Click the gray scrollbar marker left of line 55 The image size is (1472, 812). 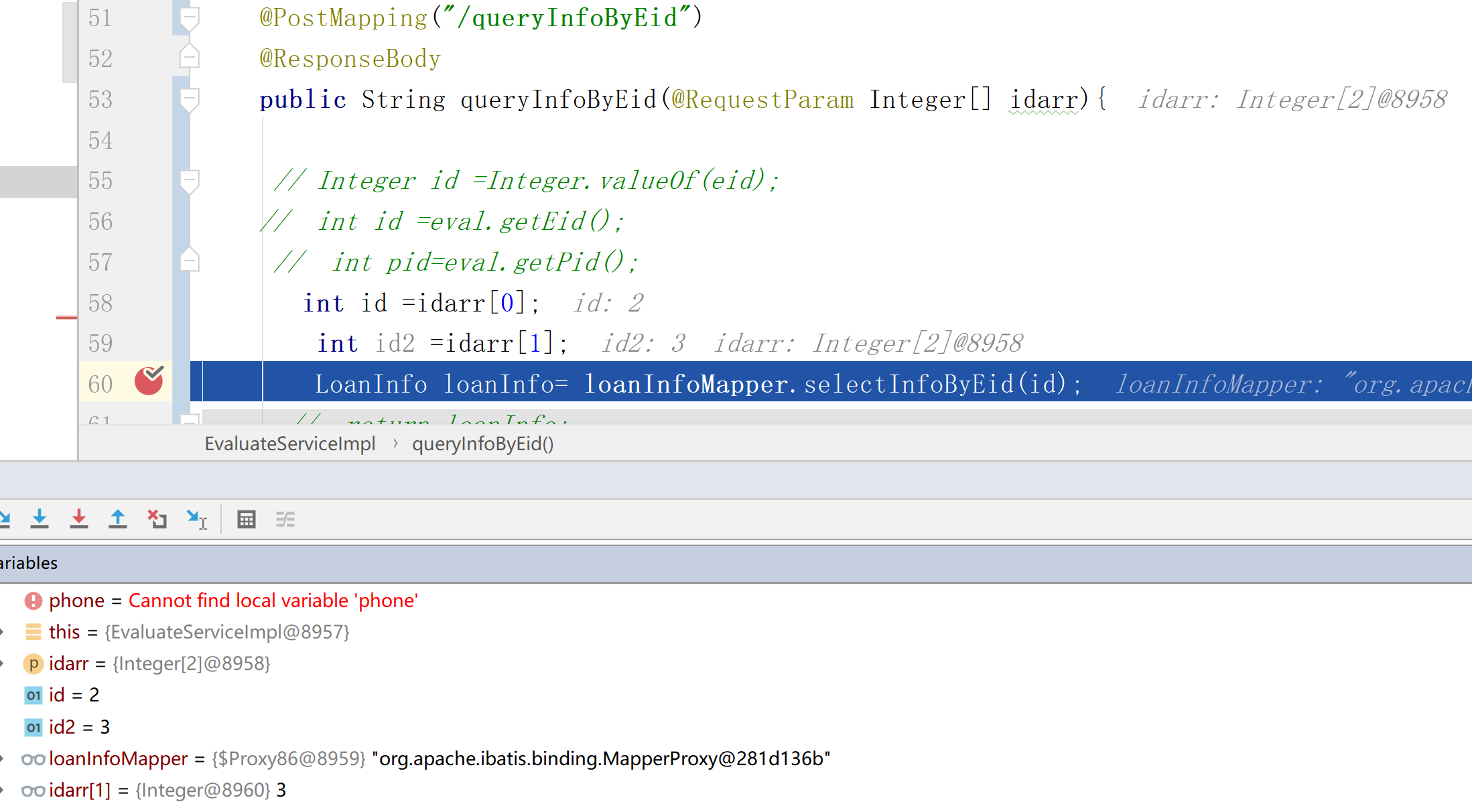tap(38, 182)
